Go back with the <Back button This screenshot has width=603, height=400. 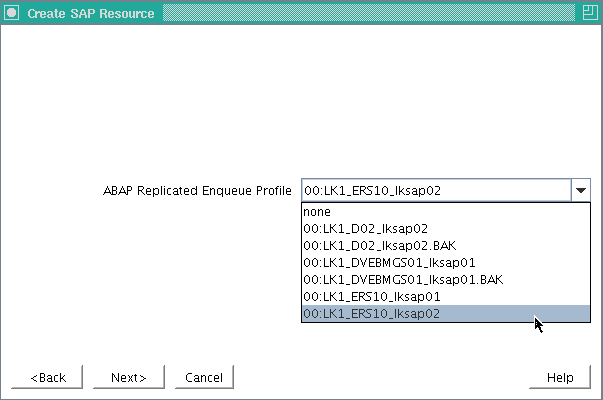point(47,377)
